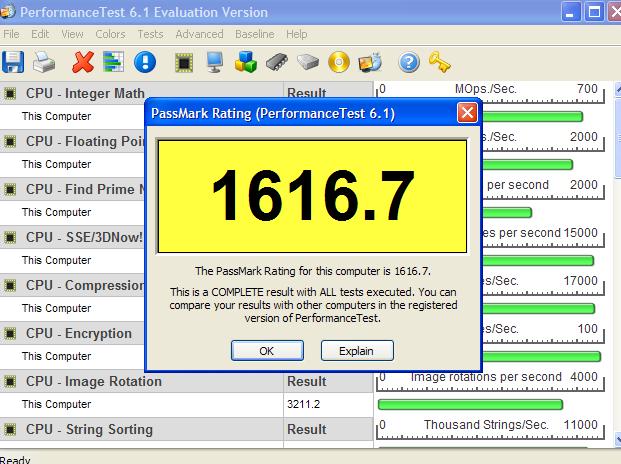Open the Baseline menu
Screen dimensions: 621x464
coord(255,34)
